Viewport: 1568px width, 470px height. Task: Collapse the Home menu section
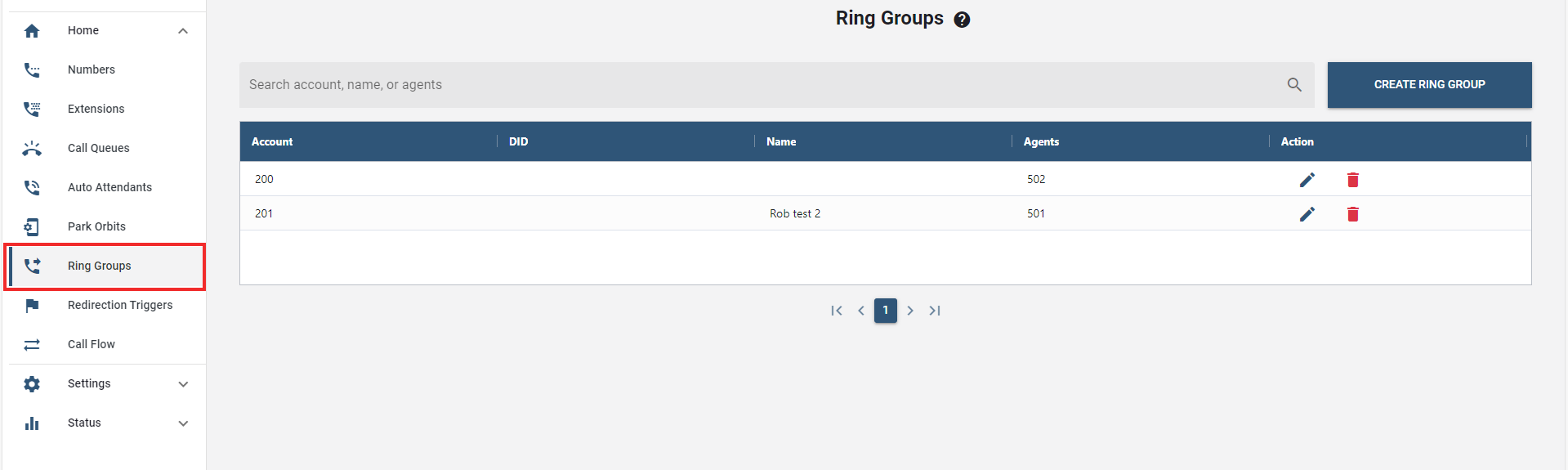[183, 31]
